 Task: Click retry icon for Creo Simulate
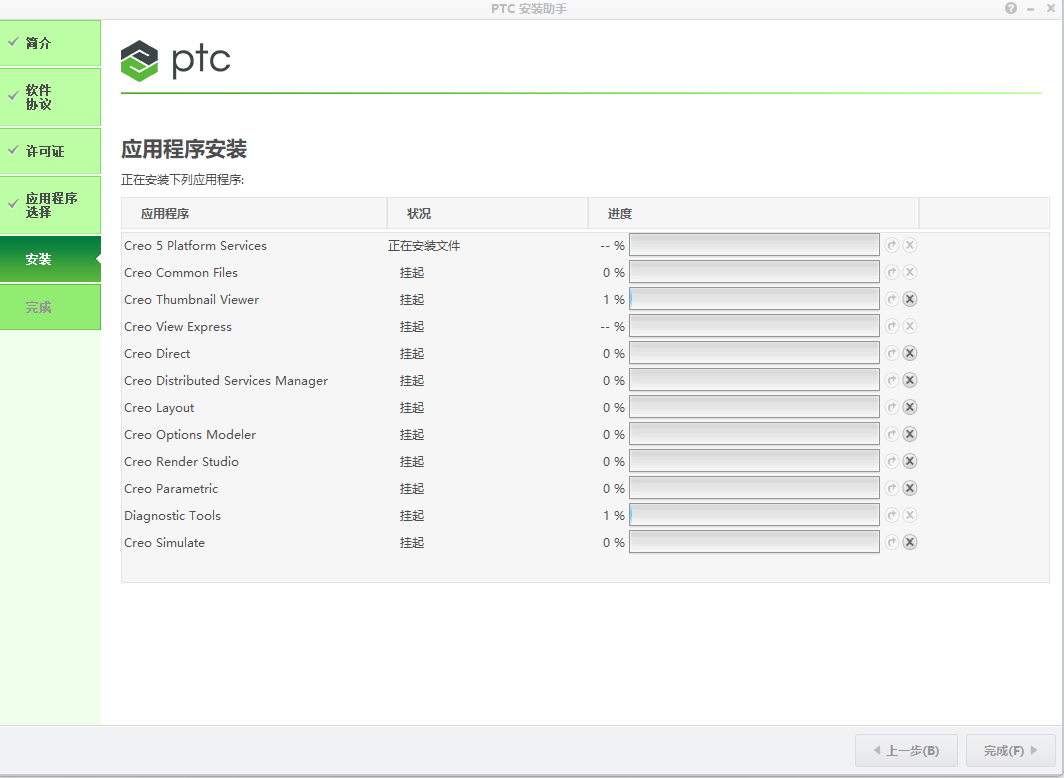point(892,542)
